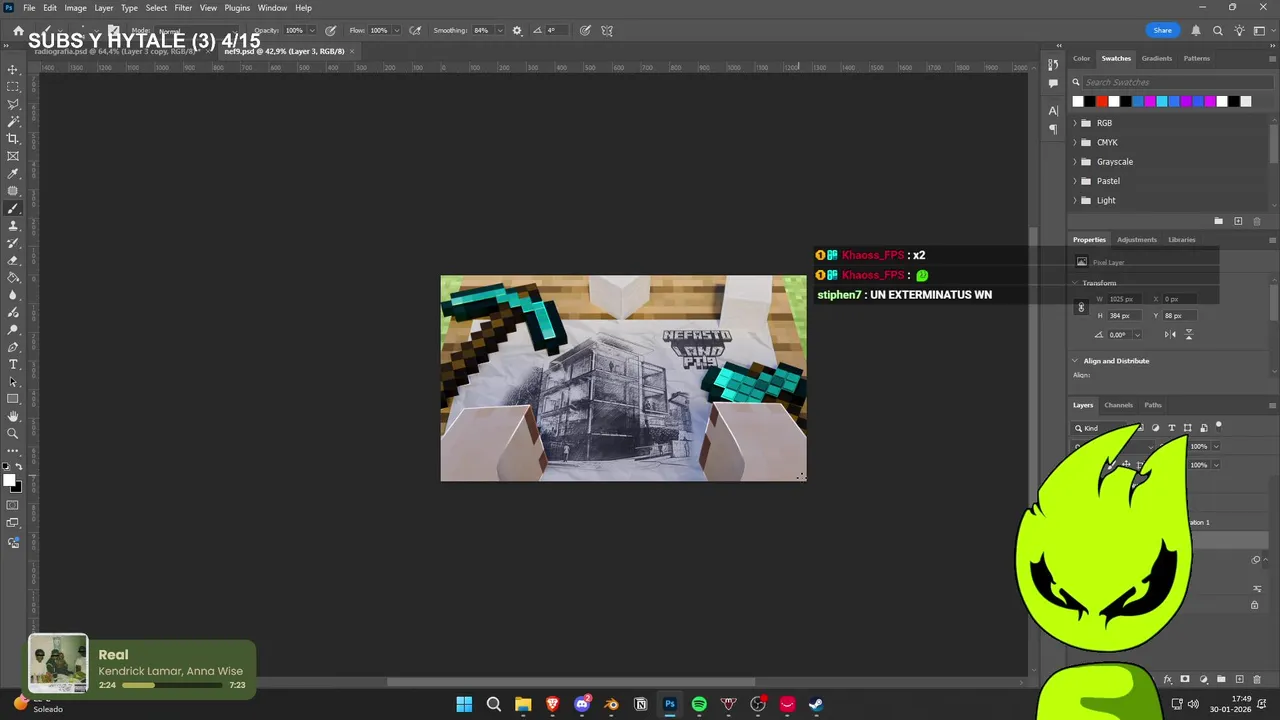Viewport: 1280px width, 720px height.
Task: Open smoothing options gear icon
Action: point(517,31)
